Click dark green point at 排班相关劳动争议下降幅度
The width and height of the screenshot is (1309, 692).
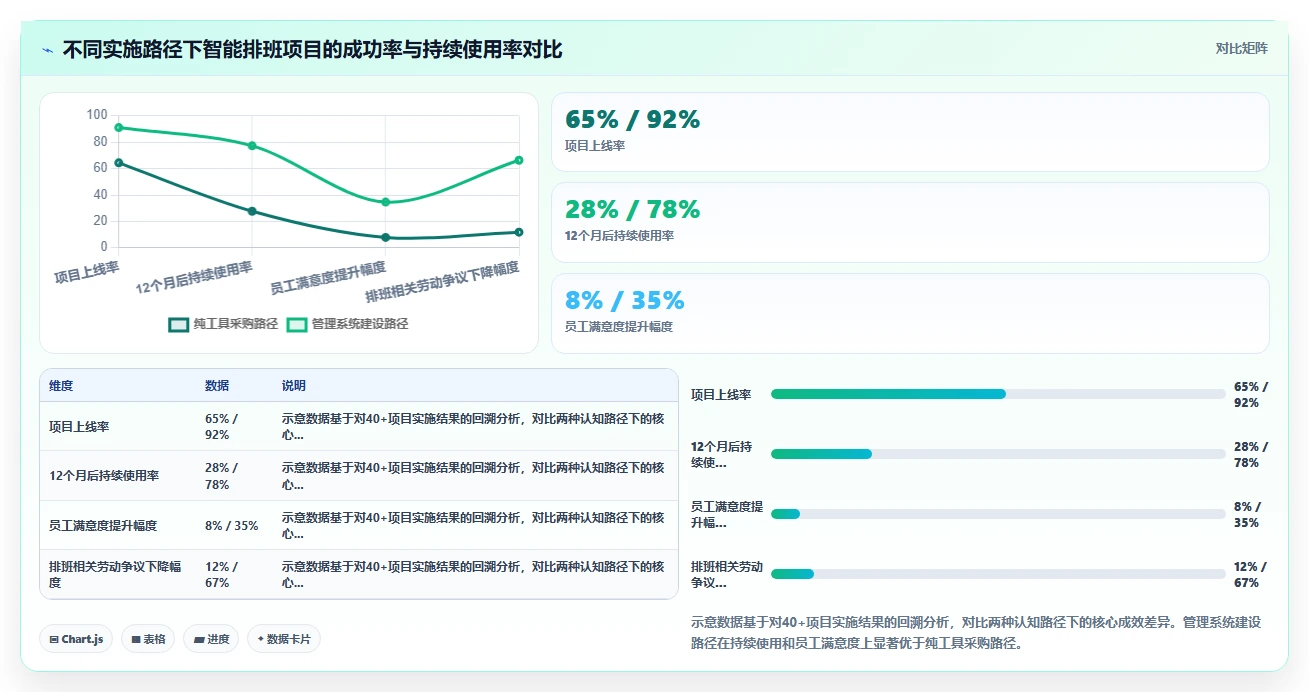coord(519,232)
